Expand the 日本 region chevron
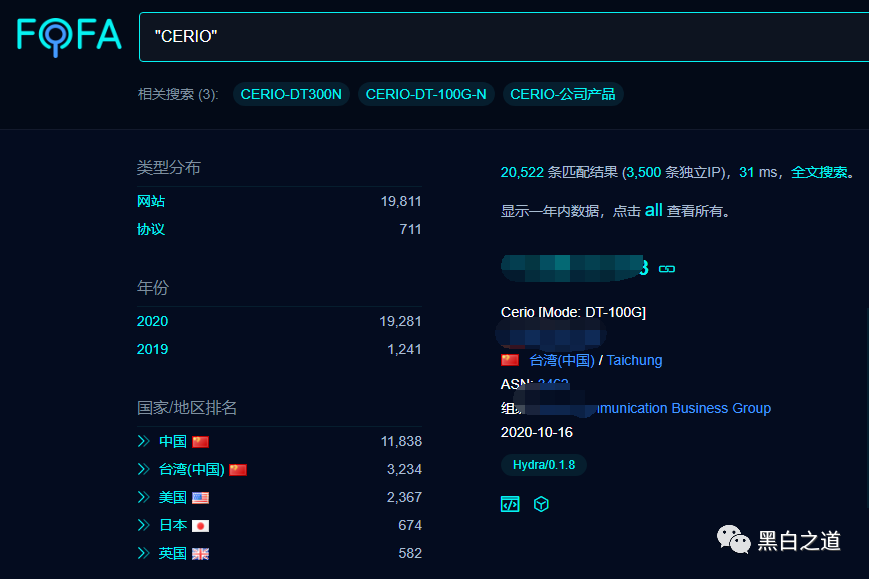This screenshot has width=869, height=579. click(144, 525)
